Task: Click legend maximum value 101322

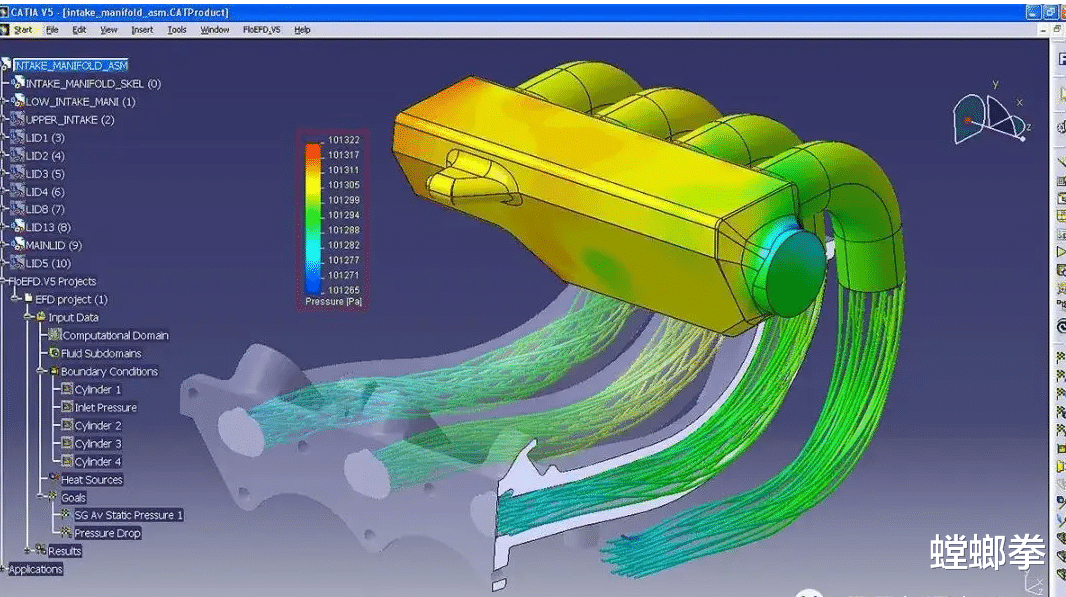Action: (x=344, y=139)
